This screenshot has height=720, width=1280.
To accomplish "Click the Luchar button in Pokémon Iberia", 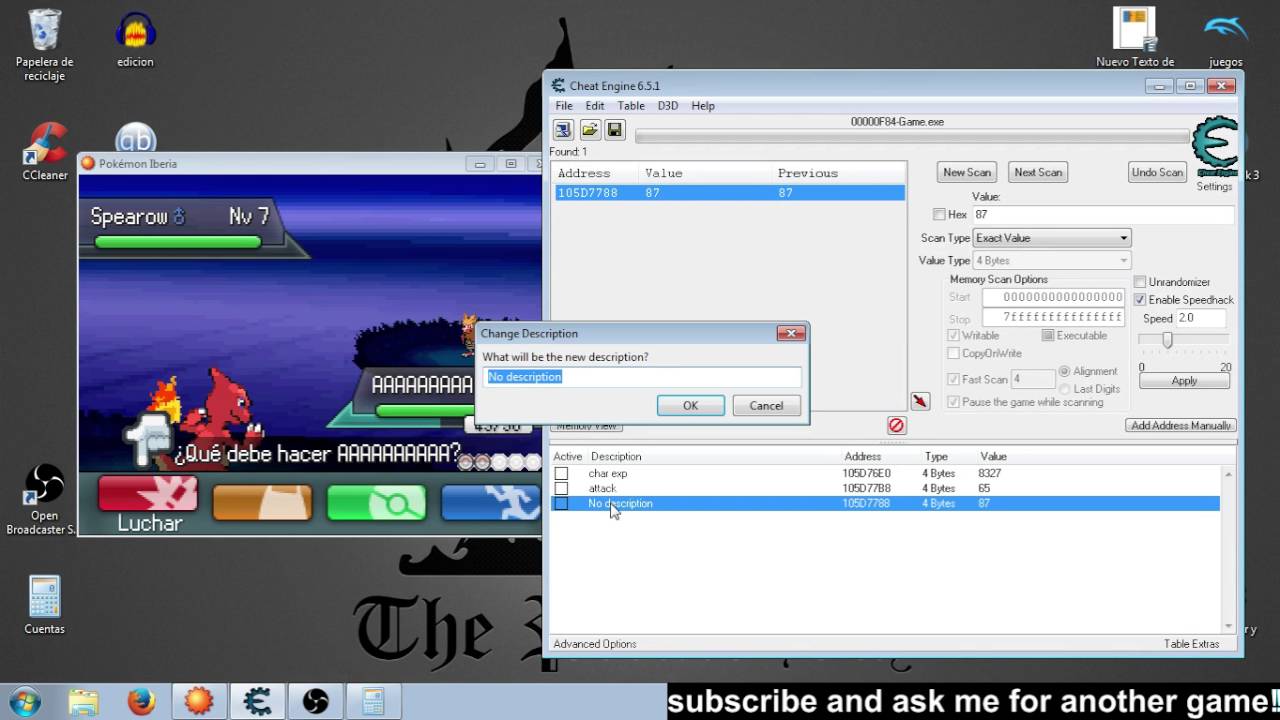I will (x=148, y=503).
